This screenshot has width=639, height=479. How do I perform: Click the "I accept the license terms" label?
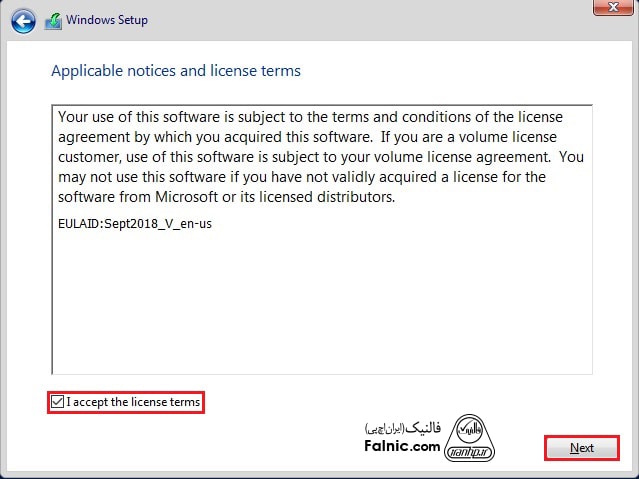(x=133, y=402)
